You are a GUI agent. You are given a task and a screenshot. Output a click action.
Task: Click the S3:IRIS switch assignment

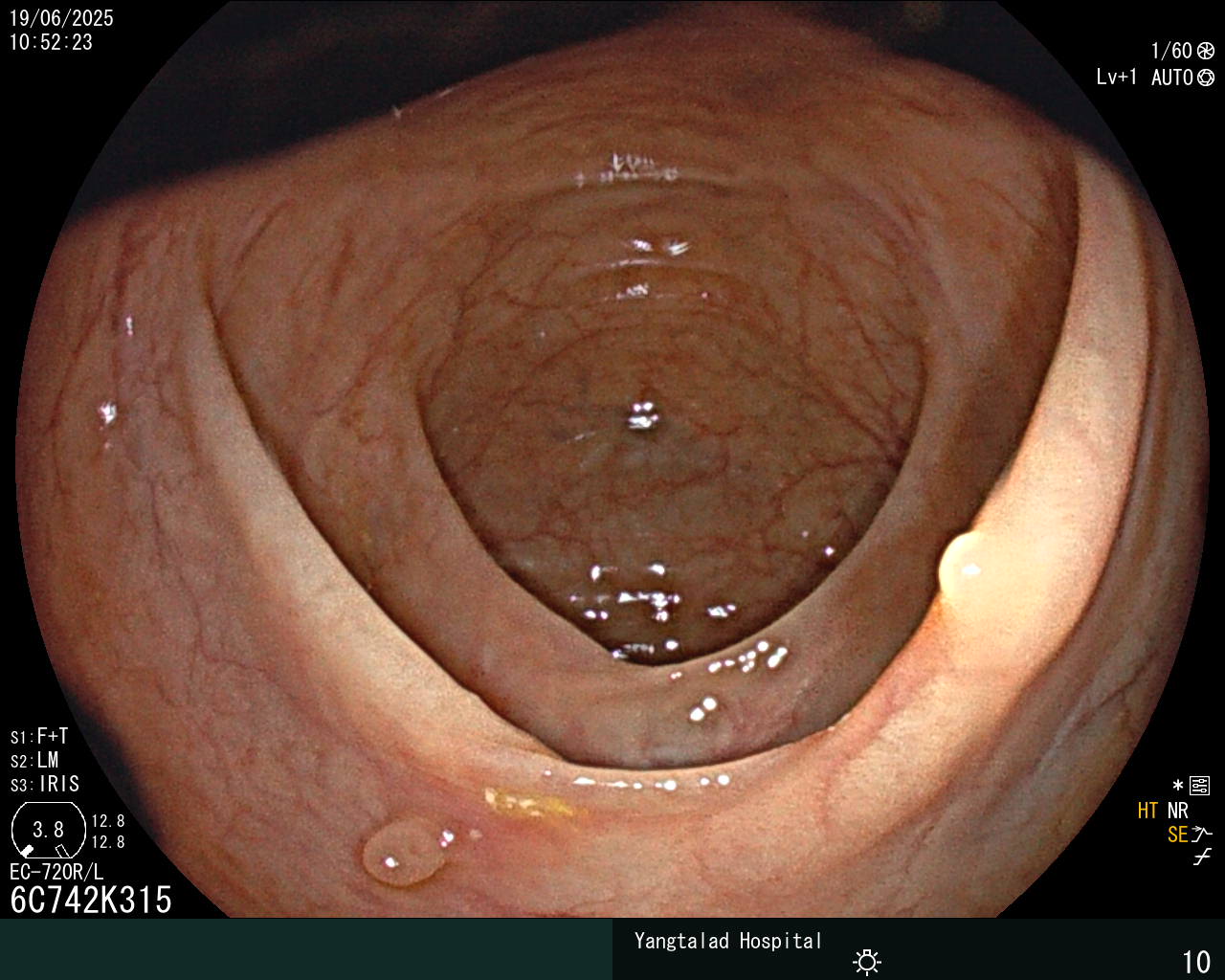click(45, 784)
